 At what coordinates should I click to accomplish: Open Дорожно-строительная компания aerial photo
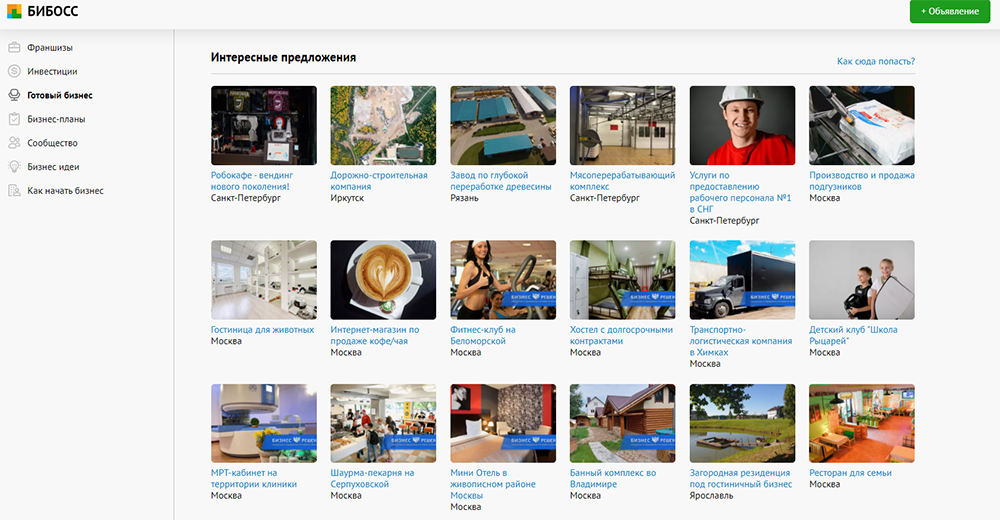(383, 126)
